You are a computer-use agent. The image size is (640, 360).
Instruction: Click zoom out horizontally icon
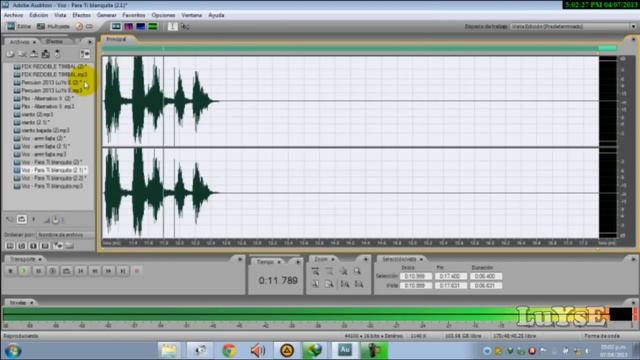pyautogui.click(x=330, y=271)
